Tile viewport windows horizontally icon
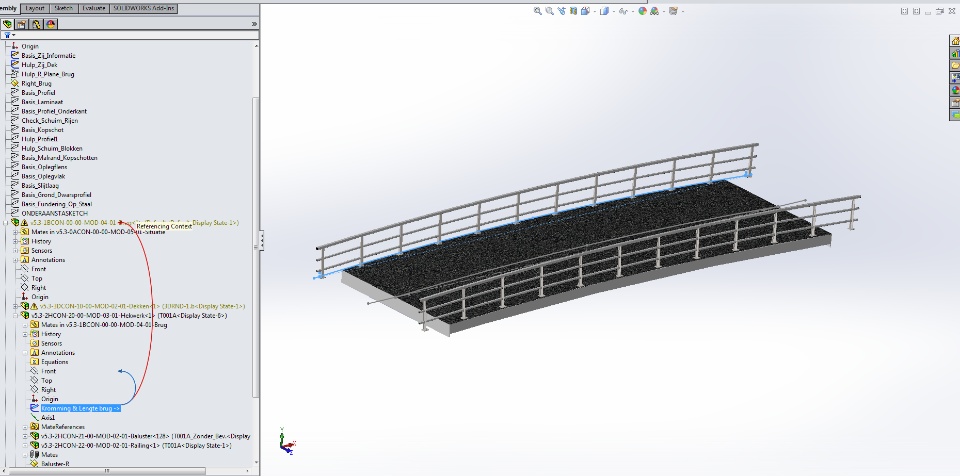Screen dimensions: 960x476 pyautogui.click(x=904, y=11)
